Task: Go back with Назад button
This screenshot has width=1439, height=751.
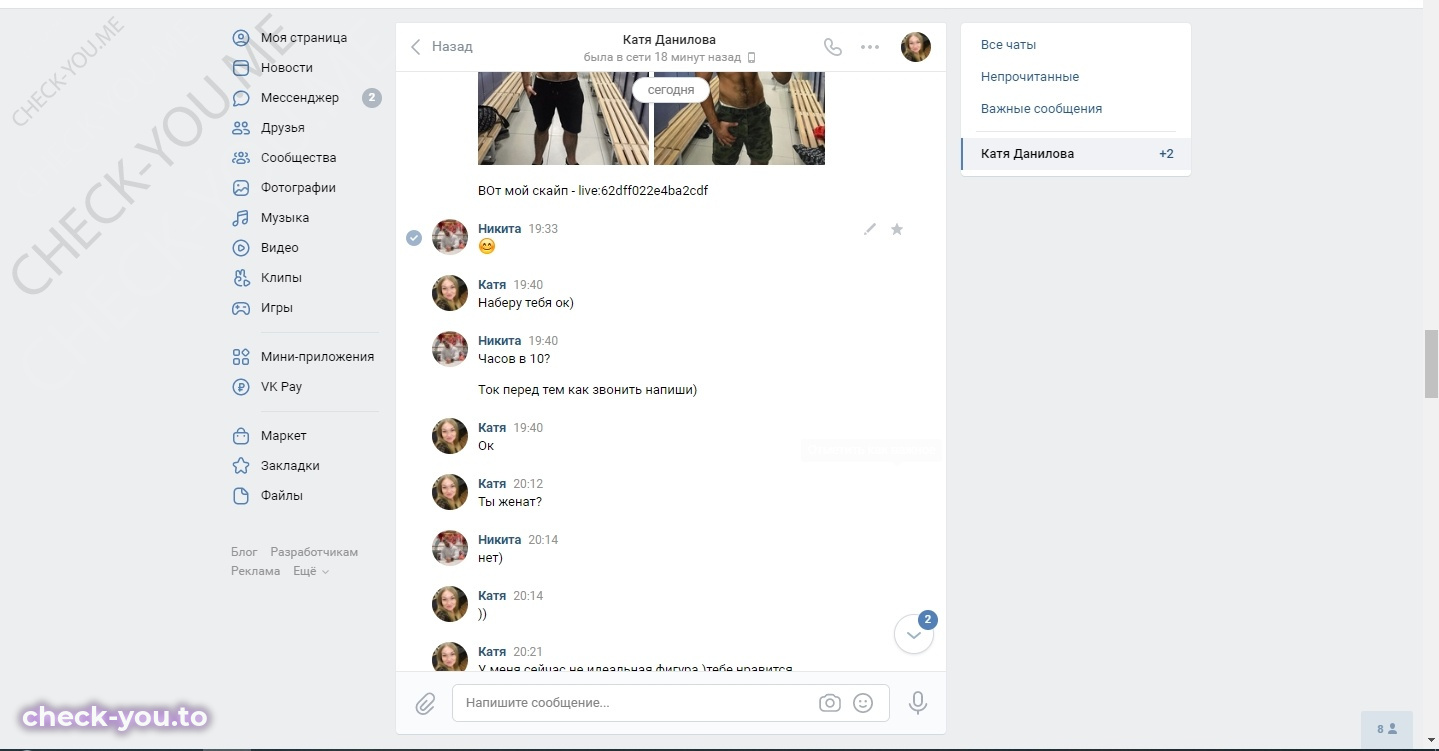Action: 442,47
